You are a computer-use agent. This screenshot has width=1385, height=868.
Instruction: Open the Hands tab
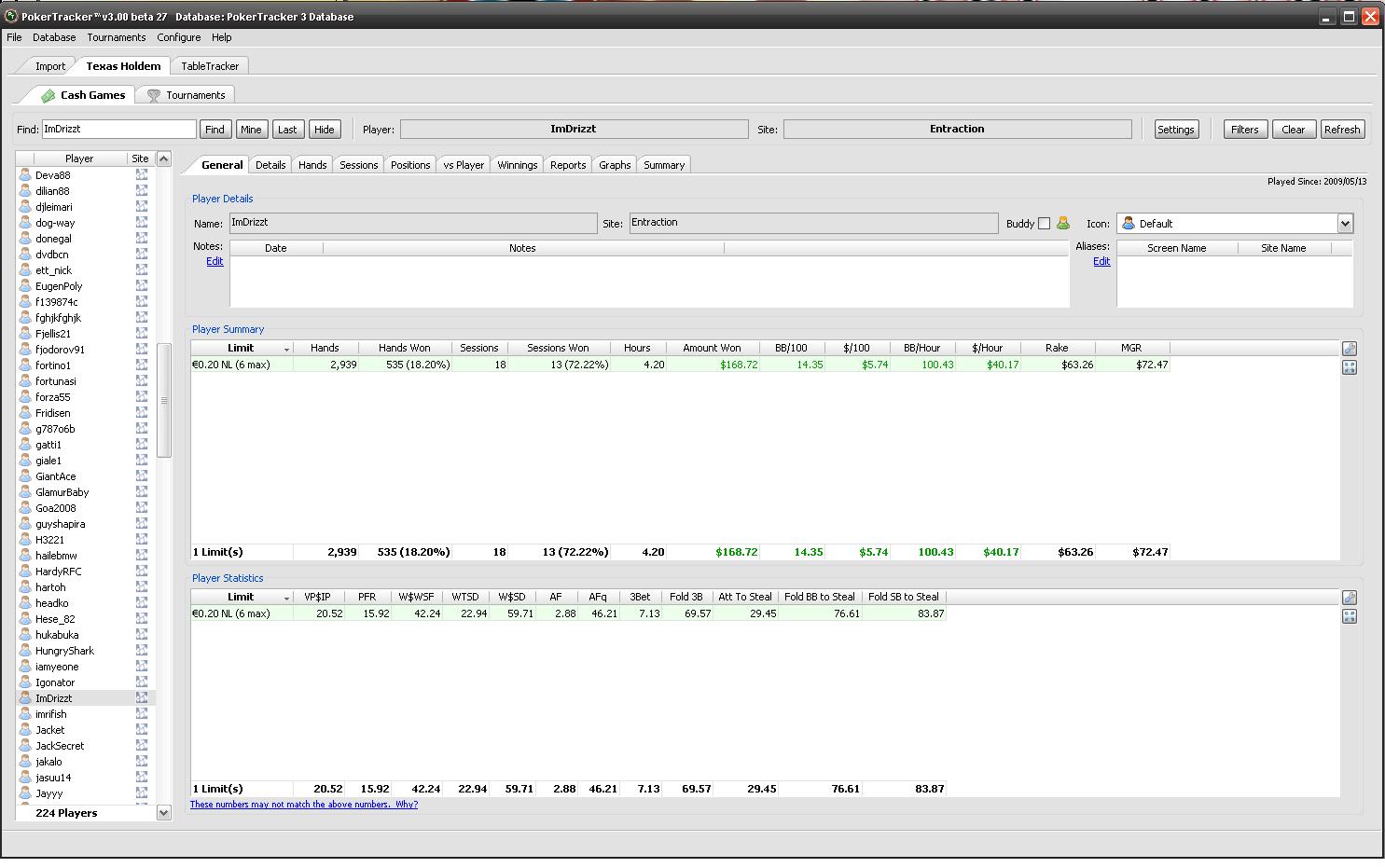312,165
